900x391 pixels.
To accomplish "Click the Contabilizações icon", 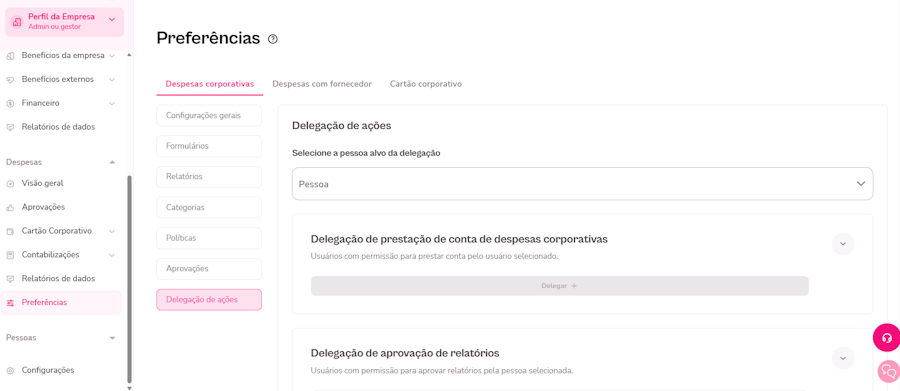I will [x=10, y=255].
